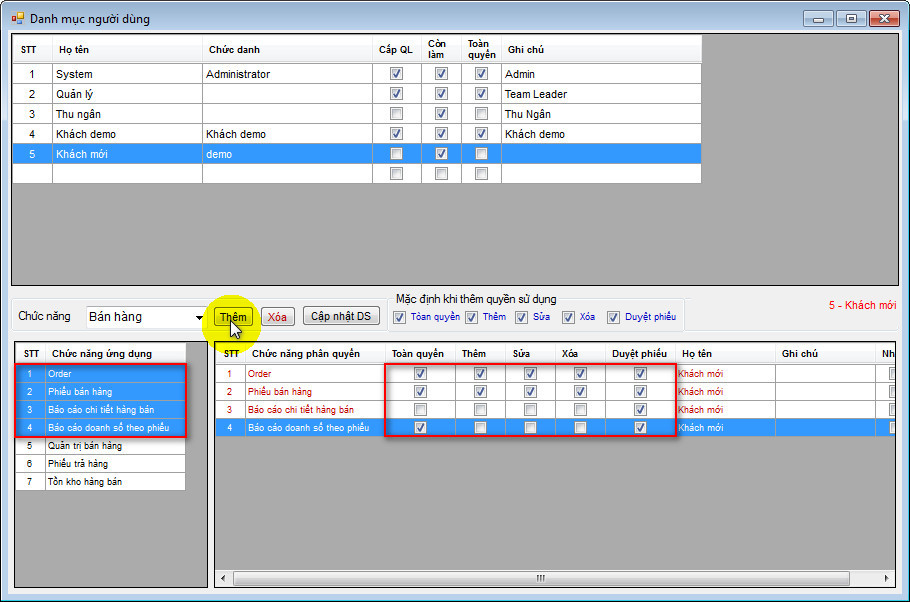Click the scroll-left arrow of permissions grid
This screenshot has height=602, width=910.
(x=223, y=578)
